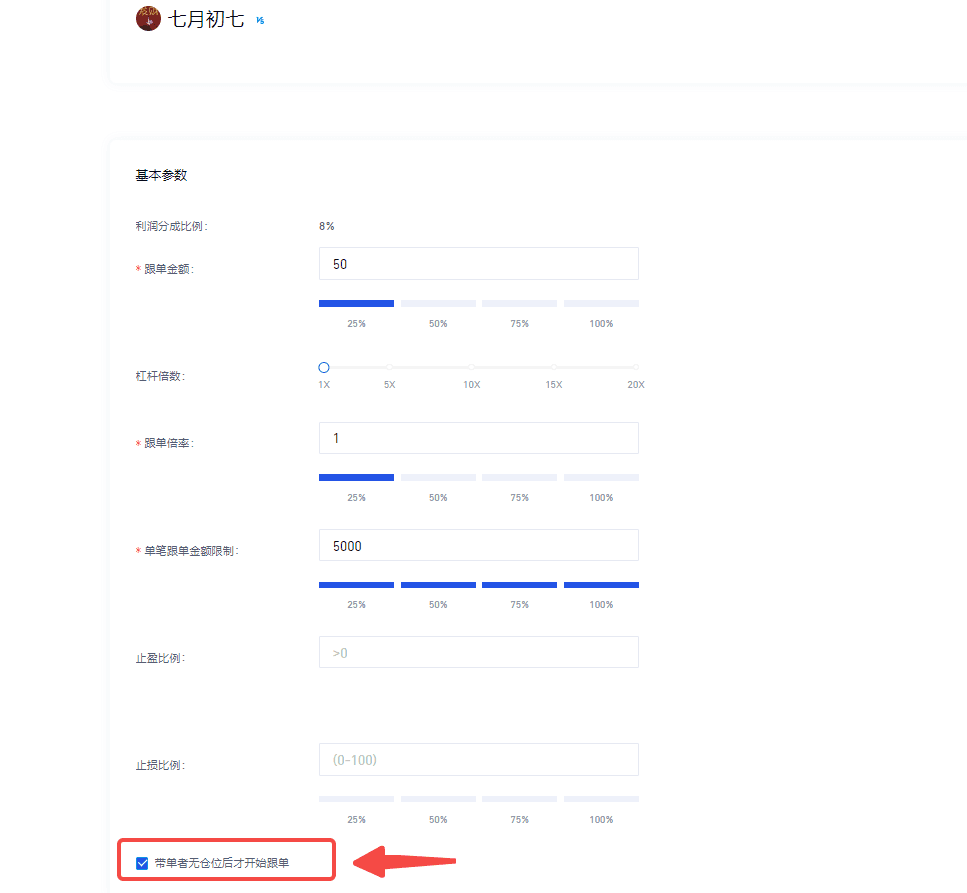Click the 1X leverage slider handle
This screenshot has width=967, height=893.
tap(324, 368)
